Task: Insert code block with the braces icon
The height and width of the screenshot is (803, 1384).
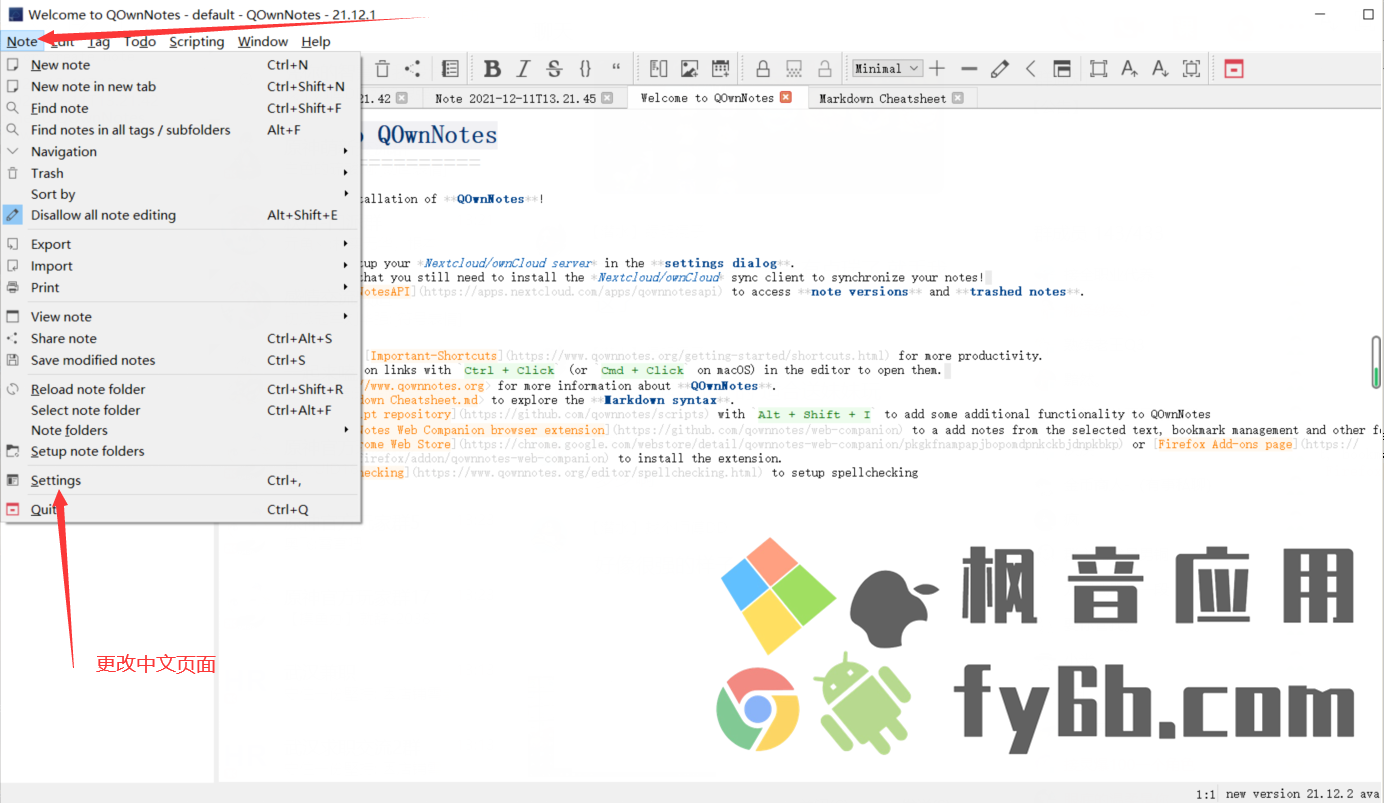Action: [585, 69]
